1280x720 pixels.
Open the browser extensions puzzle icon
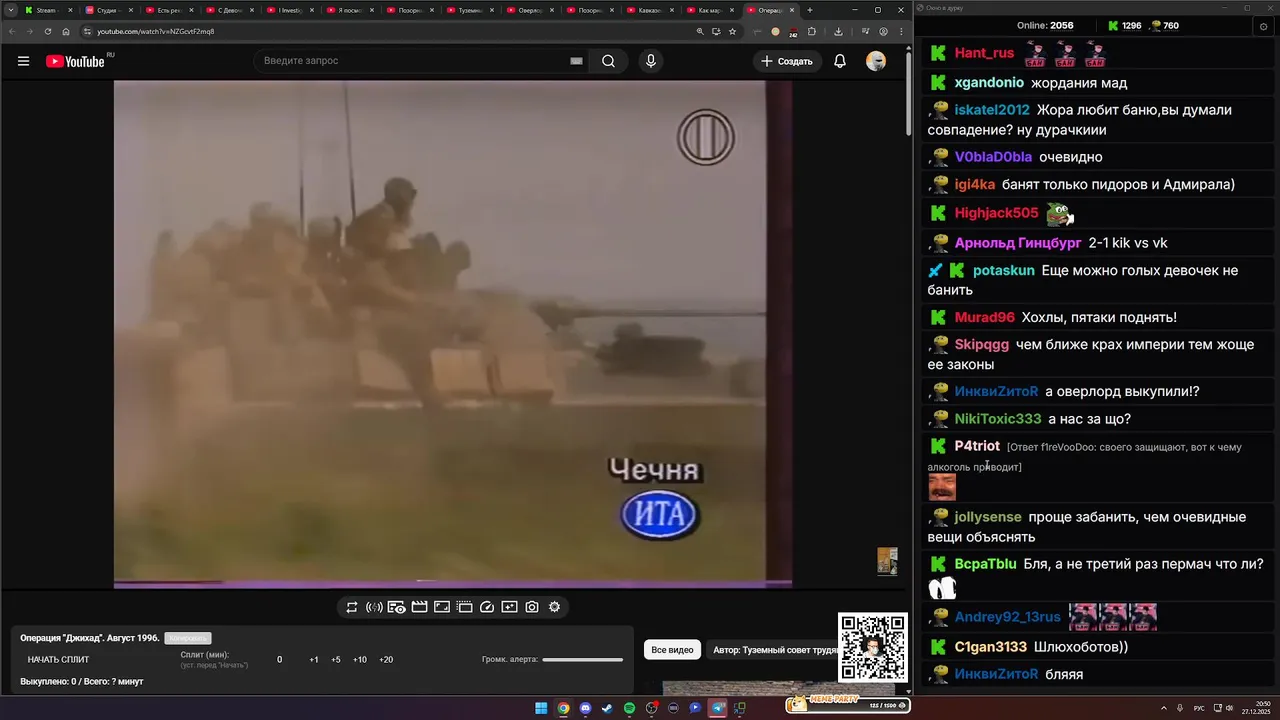pyautogui.click(x=812, y=31)
